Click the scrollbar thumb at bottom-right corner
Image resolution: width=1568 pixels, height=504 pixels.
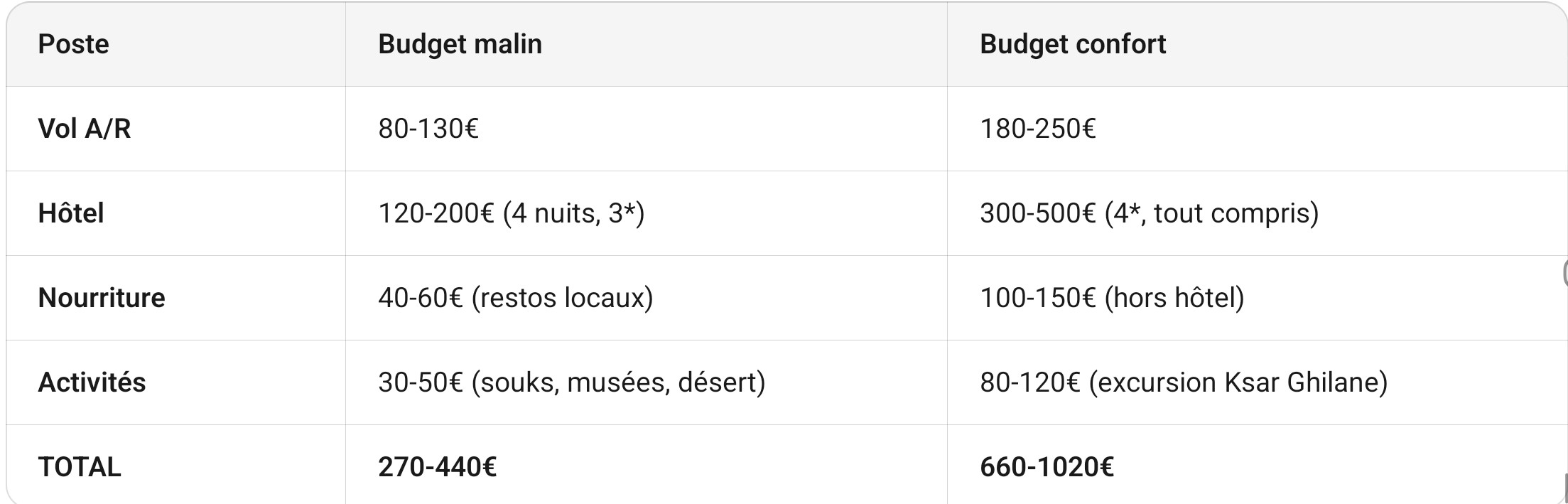(1565, 488)
